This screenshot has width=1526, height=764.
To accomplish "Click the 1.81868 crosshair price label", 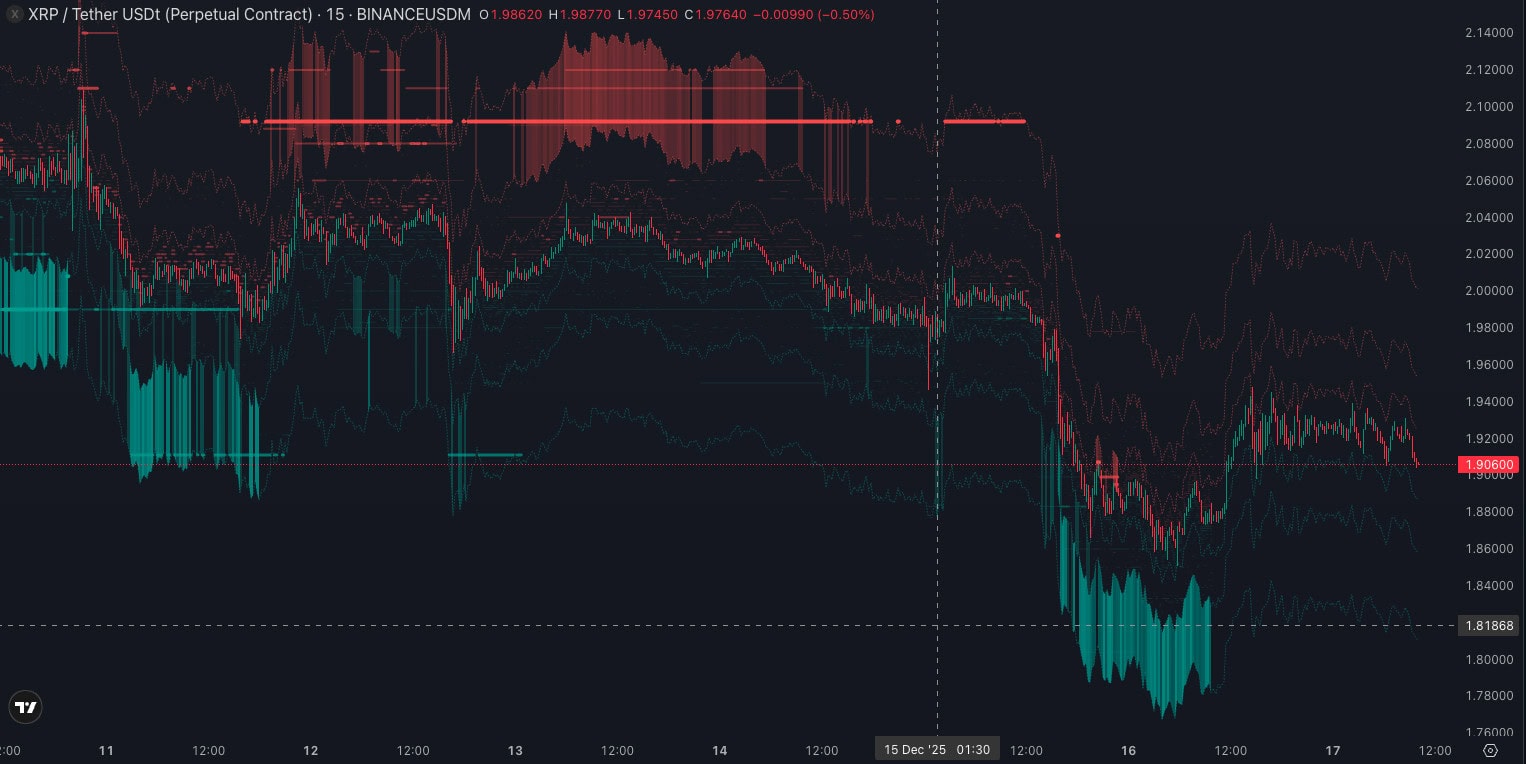I will pos(1488,626).
